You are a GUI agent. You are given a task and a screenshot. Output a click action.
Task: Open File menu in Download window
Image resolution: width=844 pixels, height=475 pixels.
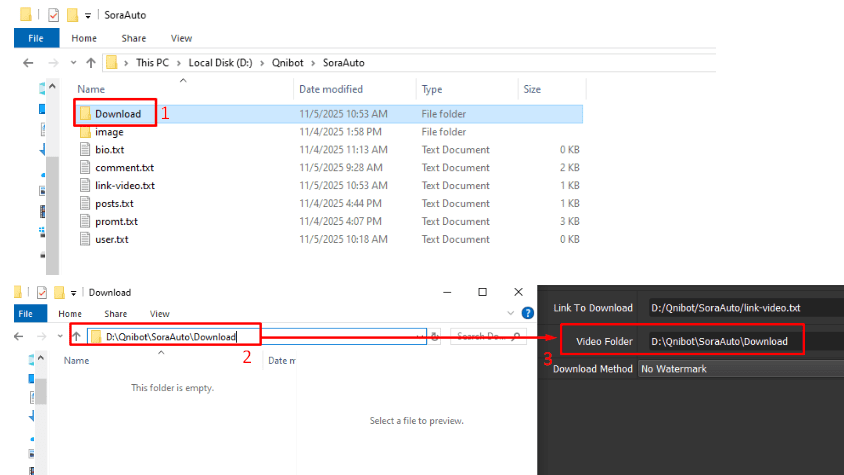[26, 313]
